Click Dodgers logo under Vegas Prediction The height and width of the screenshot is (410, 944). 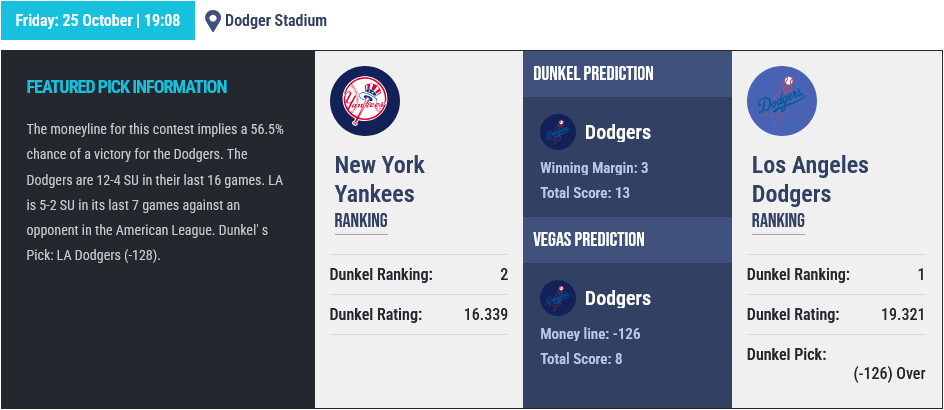coord(558,298)
